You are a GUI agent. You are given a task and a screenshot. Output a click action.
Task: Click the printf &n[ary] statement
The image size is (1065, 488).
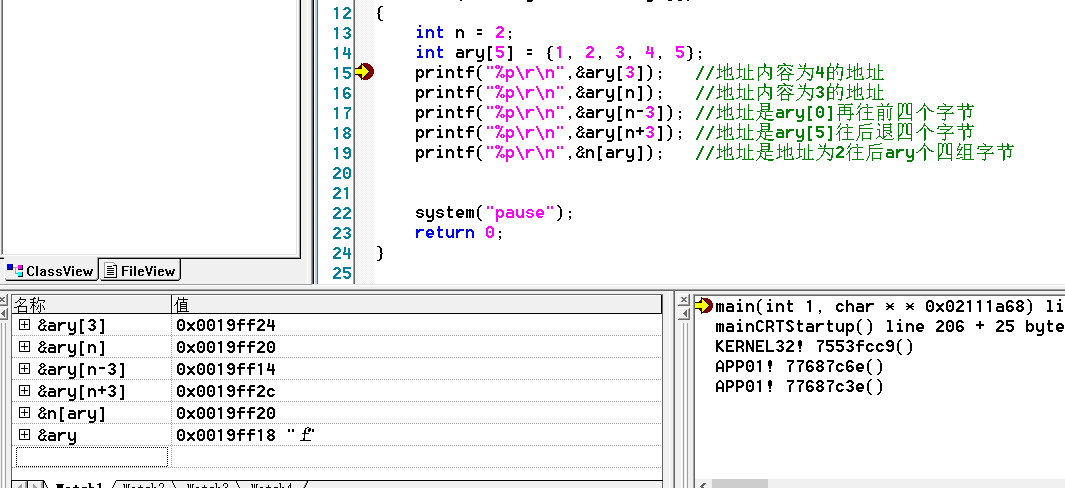(539, 152)
